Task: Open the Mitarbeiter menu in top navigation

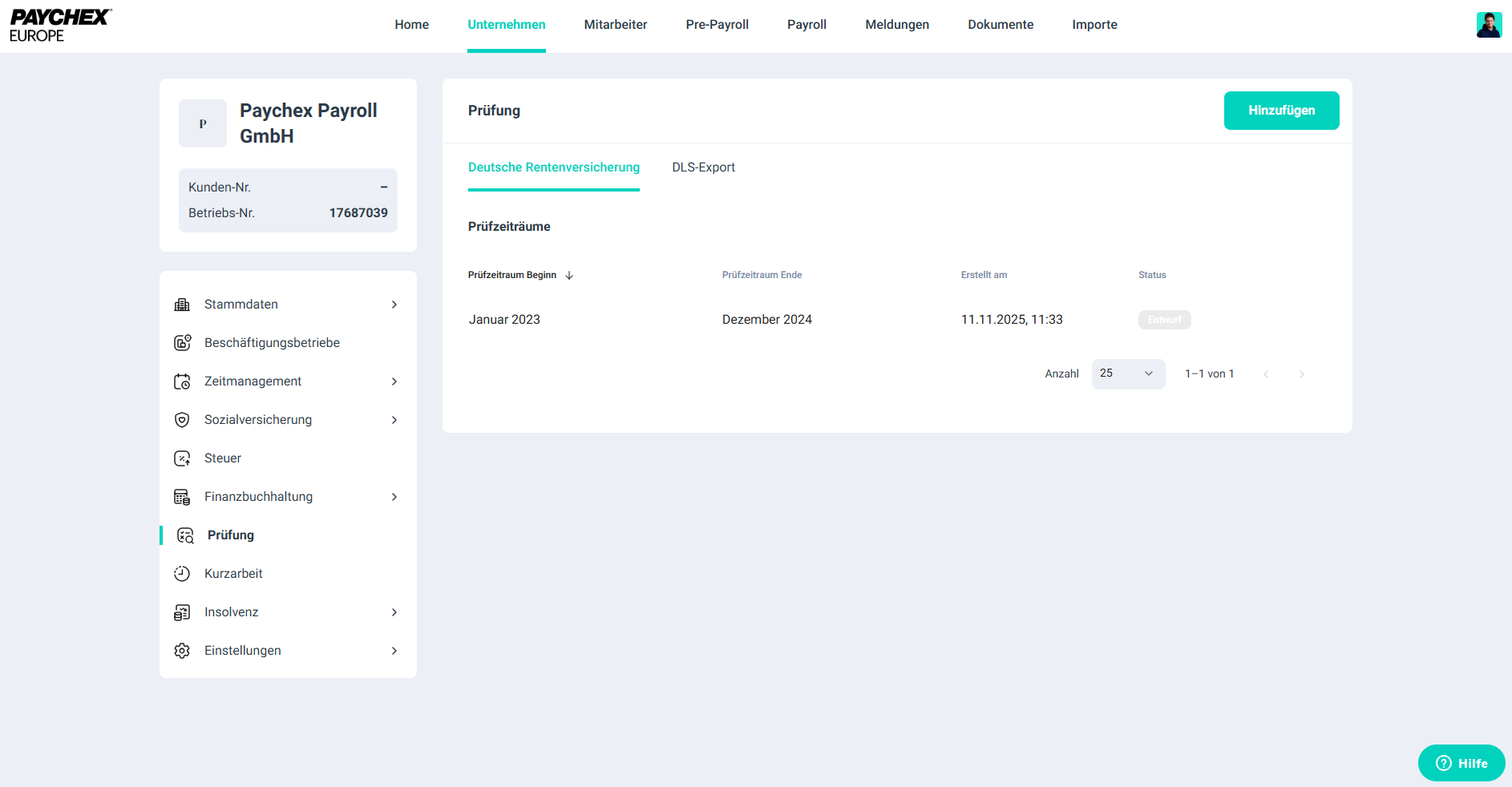Action: 615,25
